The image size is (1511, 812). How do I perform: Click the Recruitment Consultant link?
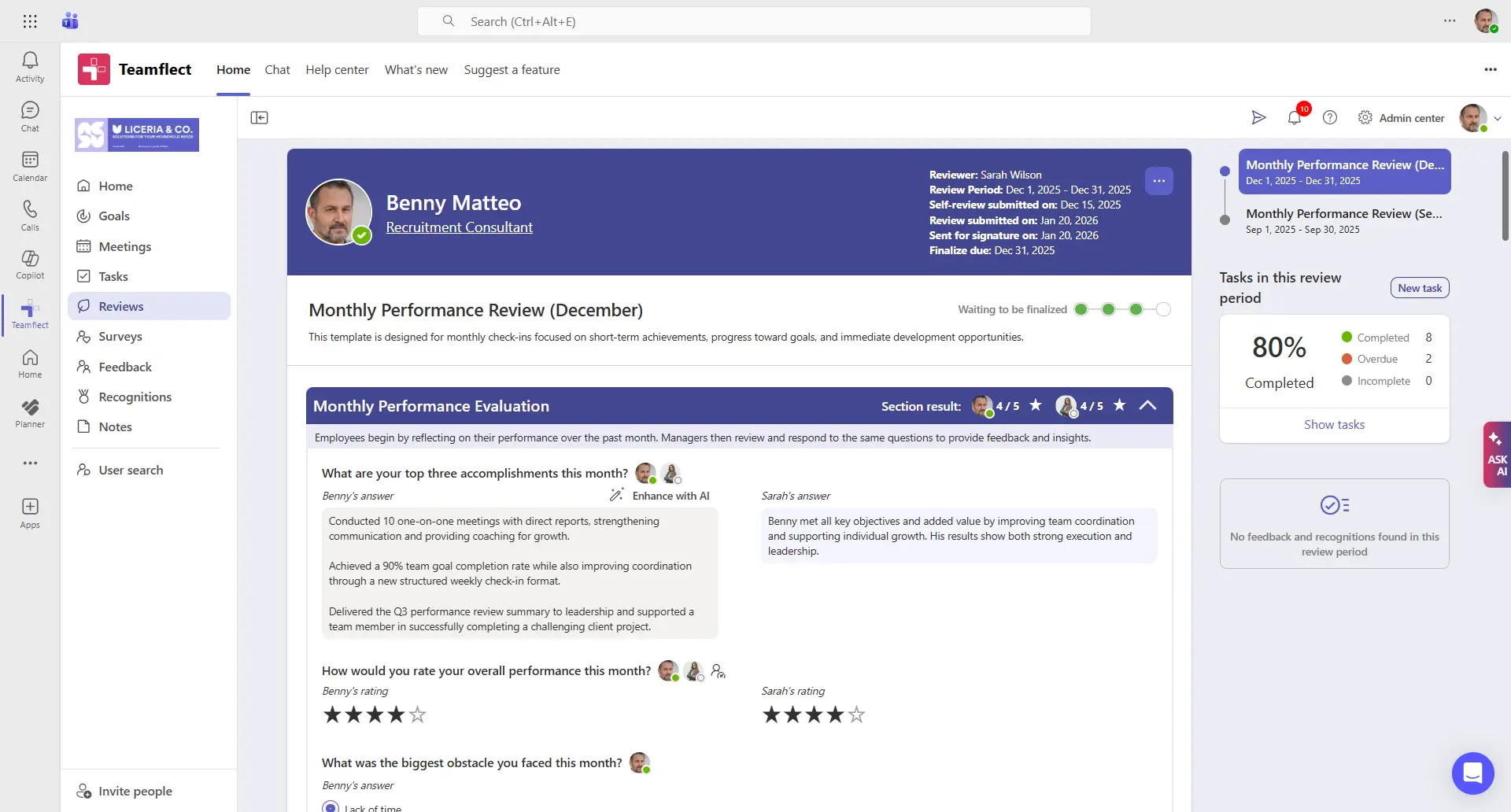coord(459,227)
